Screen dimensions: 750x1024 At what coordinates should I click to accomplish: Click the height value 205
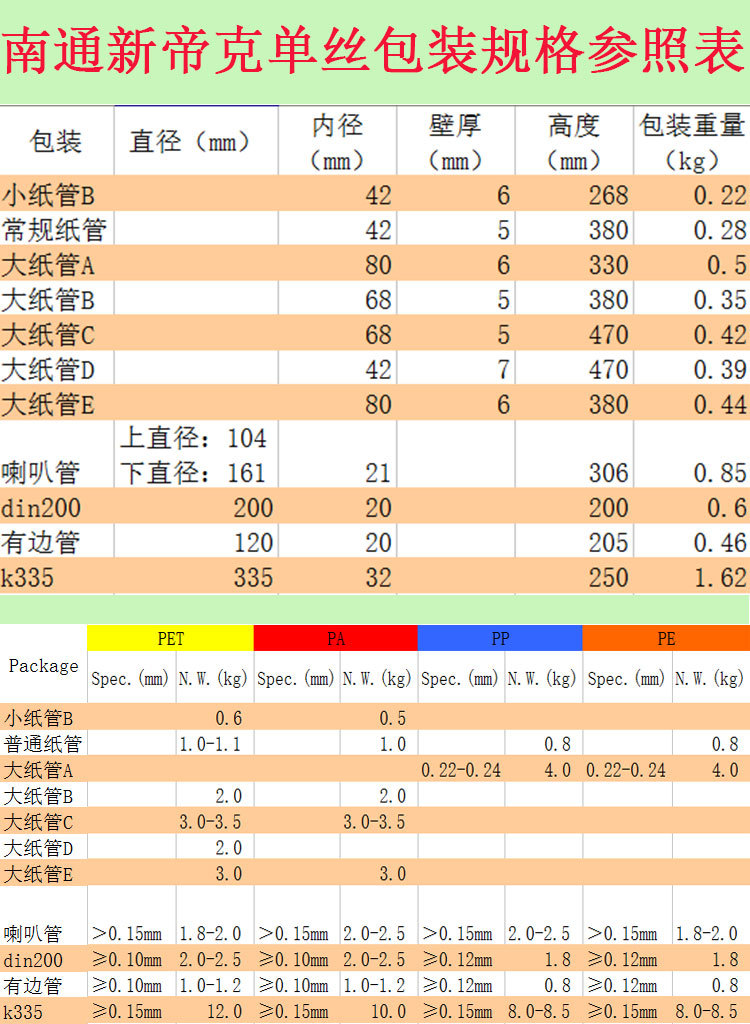click(608, 543)
